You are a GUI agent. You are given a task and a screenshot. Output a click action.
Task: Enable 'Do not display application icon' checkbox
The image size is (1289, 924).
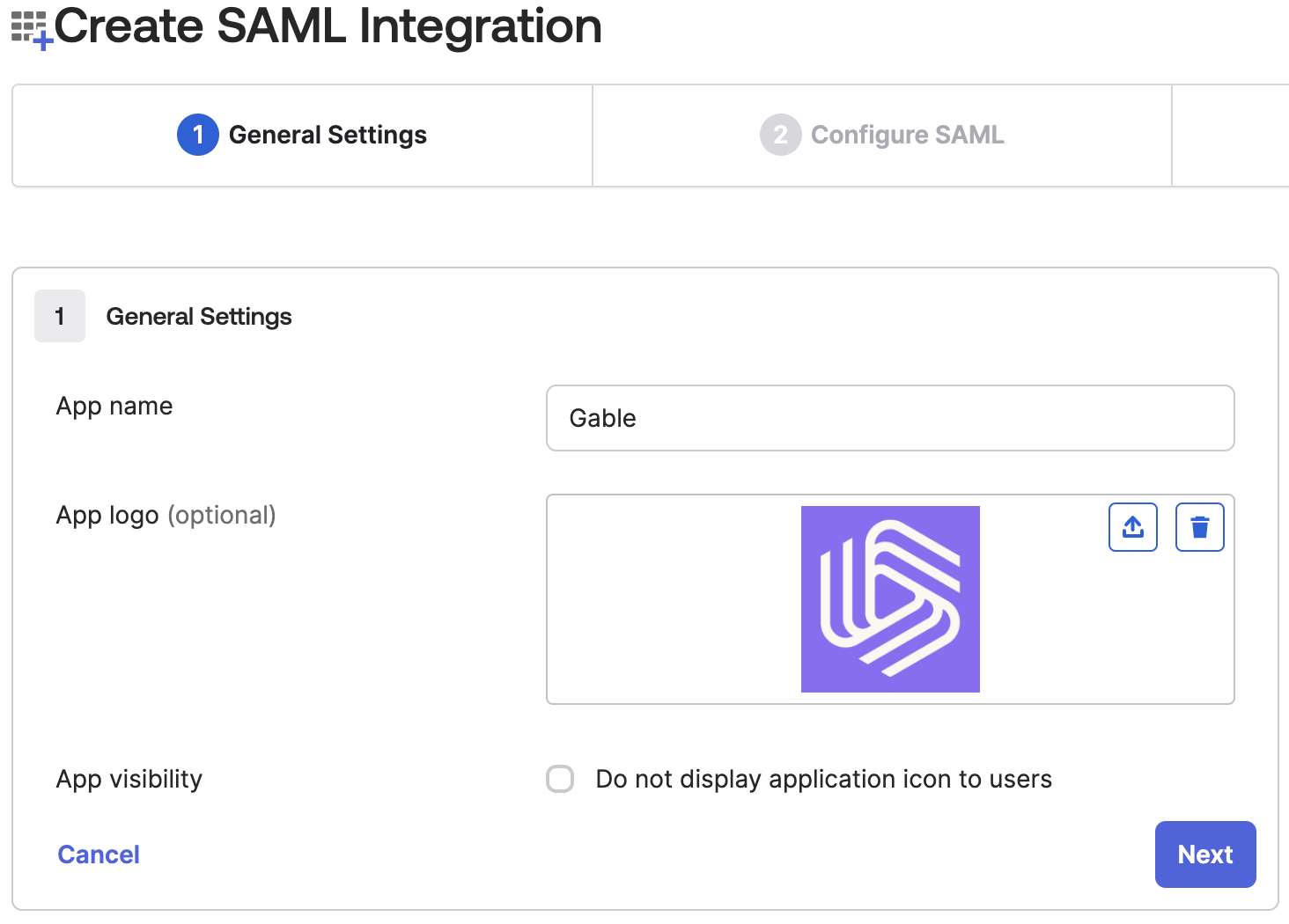pos(560,779)
